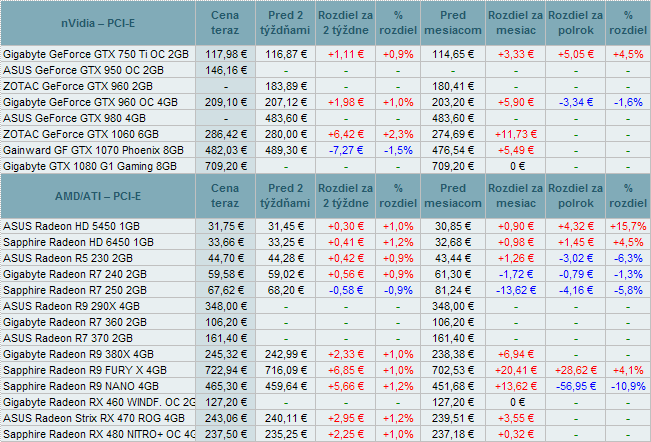This screenshot has width=651, height=442.
Task: Click the +28,62 € half-year difference
Action: 576,370
